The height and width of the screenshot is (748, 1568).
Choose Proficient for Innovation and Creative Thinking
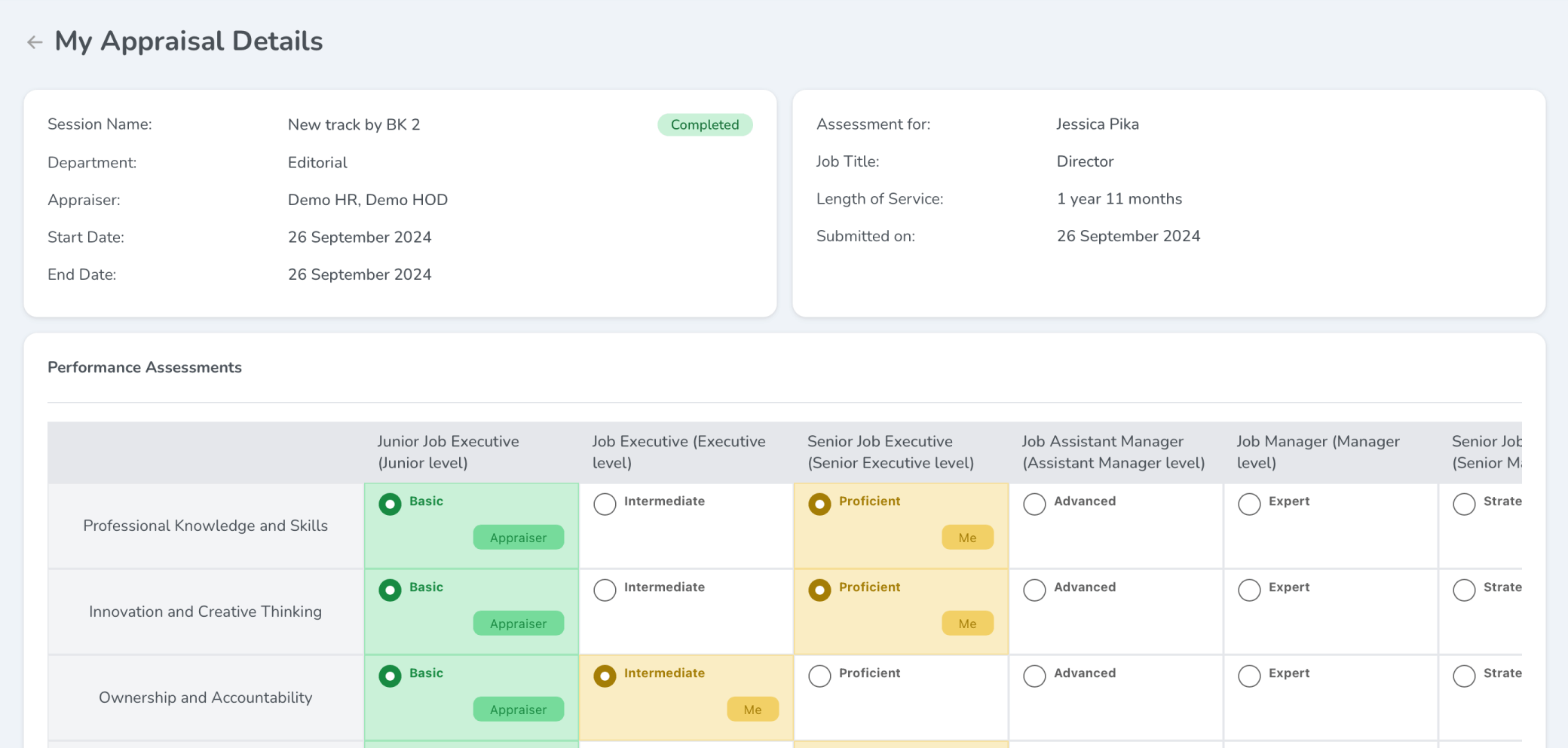(819, 590)
